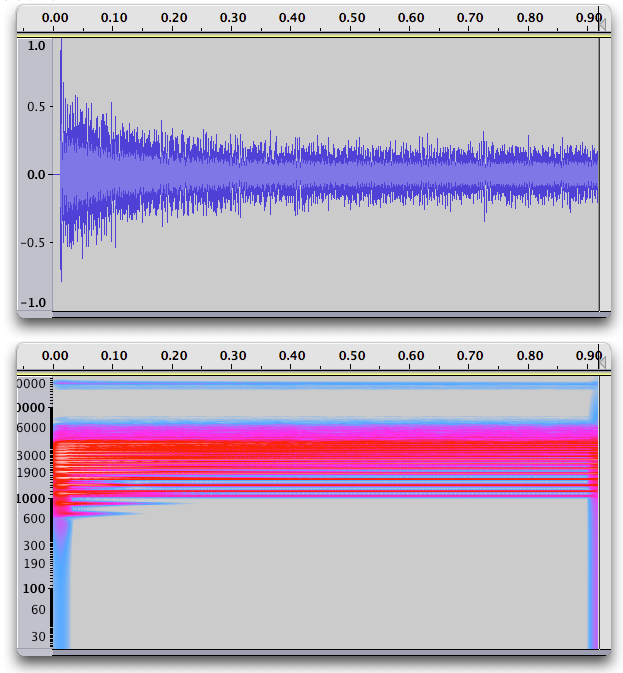Click the 100 label on the spectrogram frequency scale
Screen dimensions: 623x673
36,588
